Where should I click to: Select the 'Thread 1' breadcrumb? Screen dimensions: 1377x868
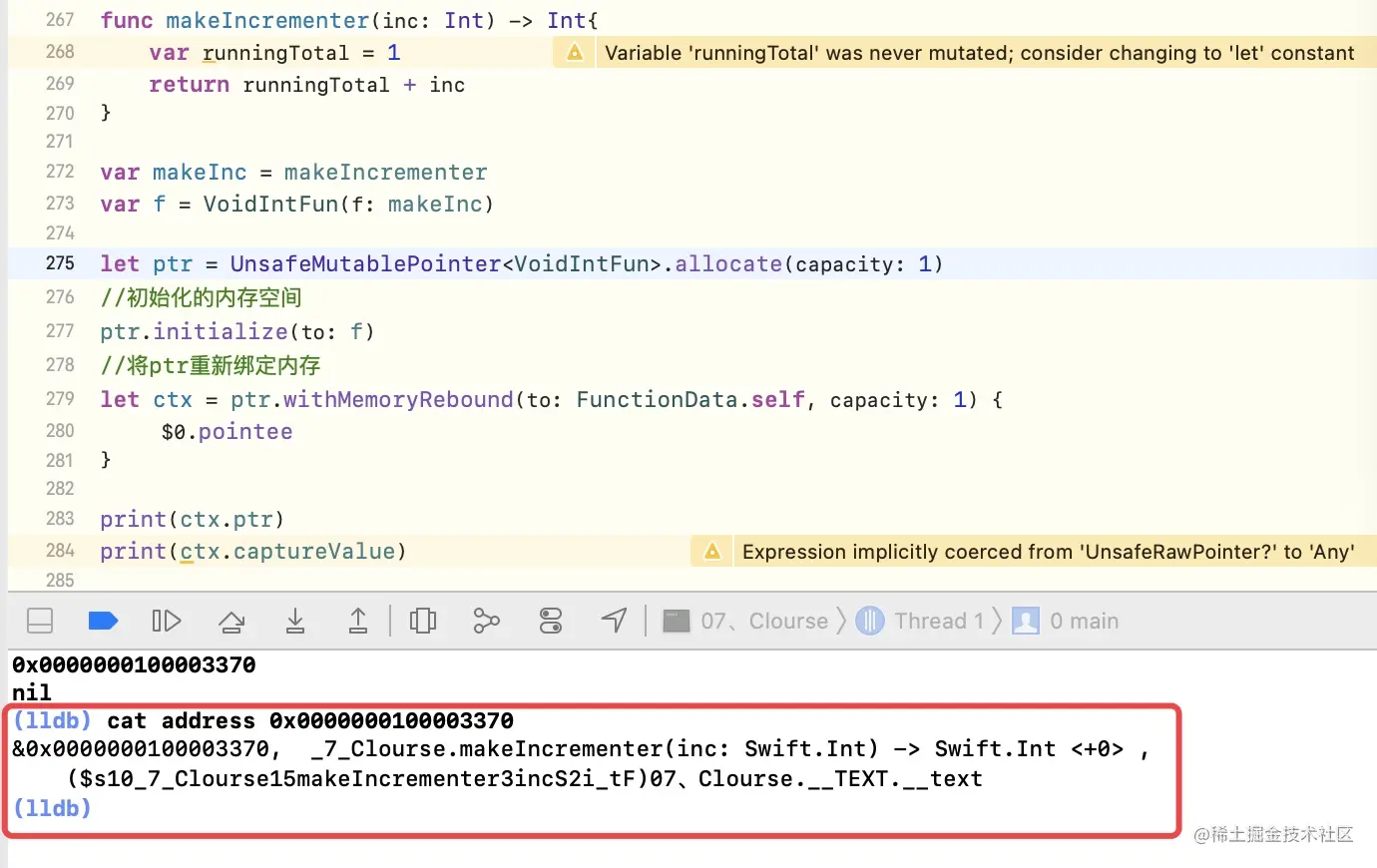[x=920, y=621]
